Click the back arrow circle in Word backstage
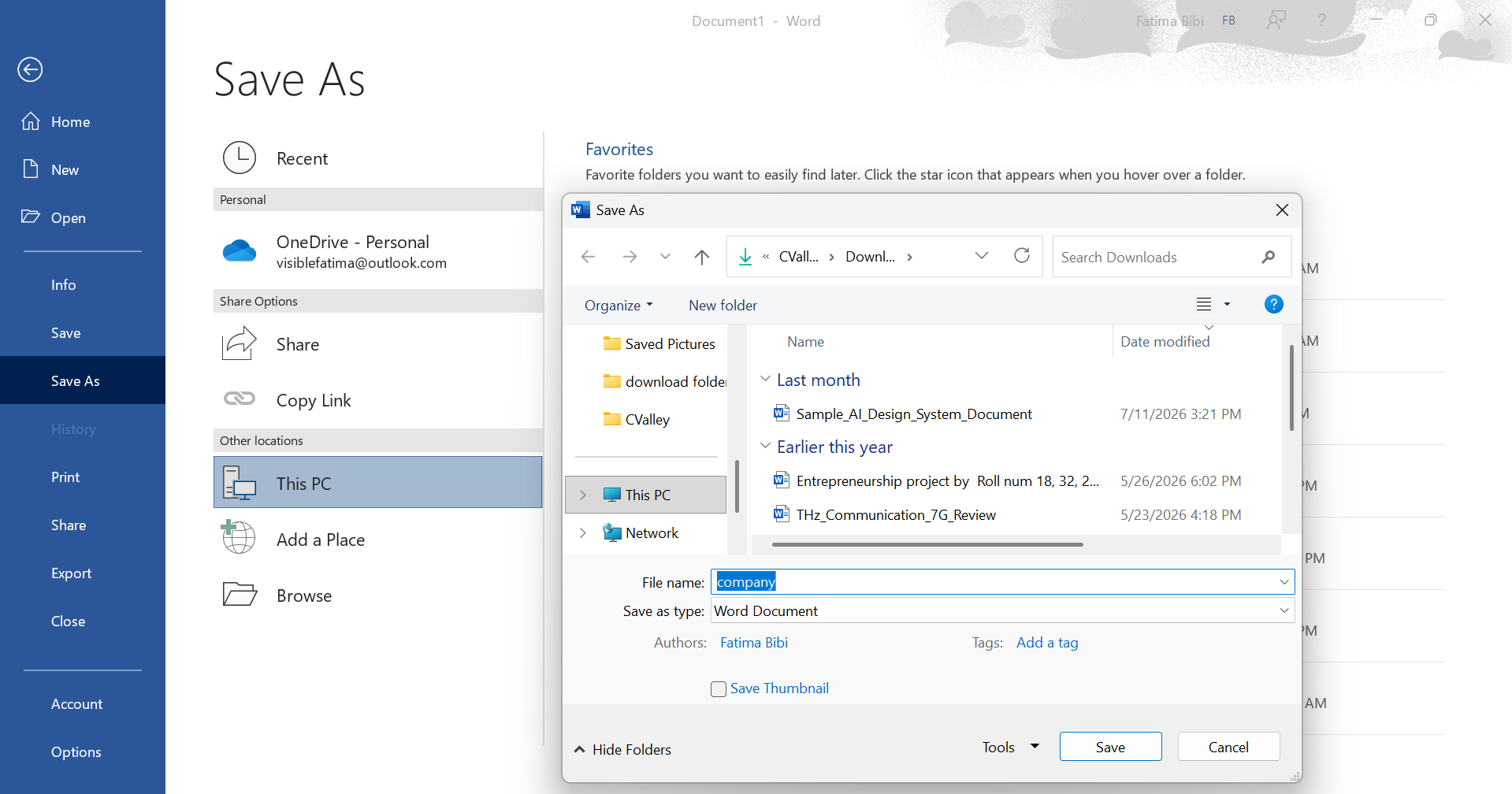Viewport: 1512px width, 794px height. click(x=30, y=69)
